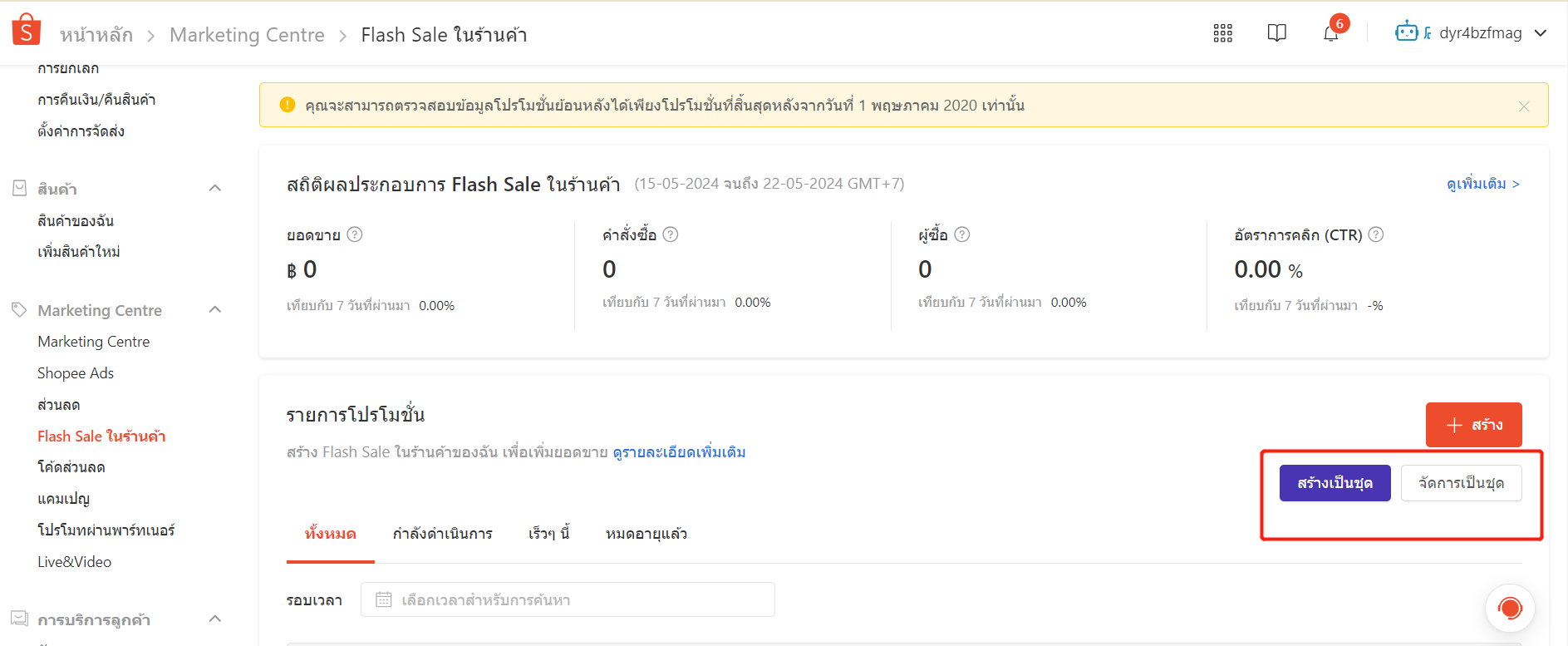Switch to the หมดอายุแล้ว tab
The image size is (1568, 646).
click(646, 534)
